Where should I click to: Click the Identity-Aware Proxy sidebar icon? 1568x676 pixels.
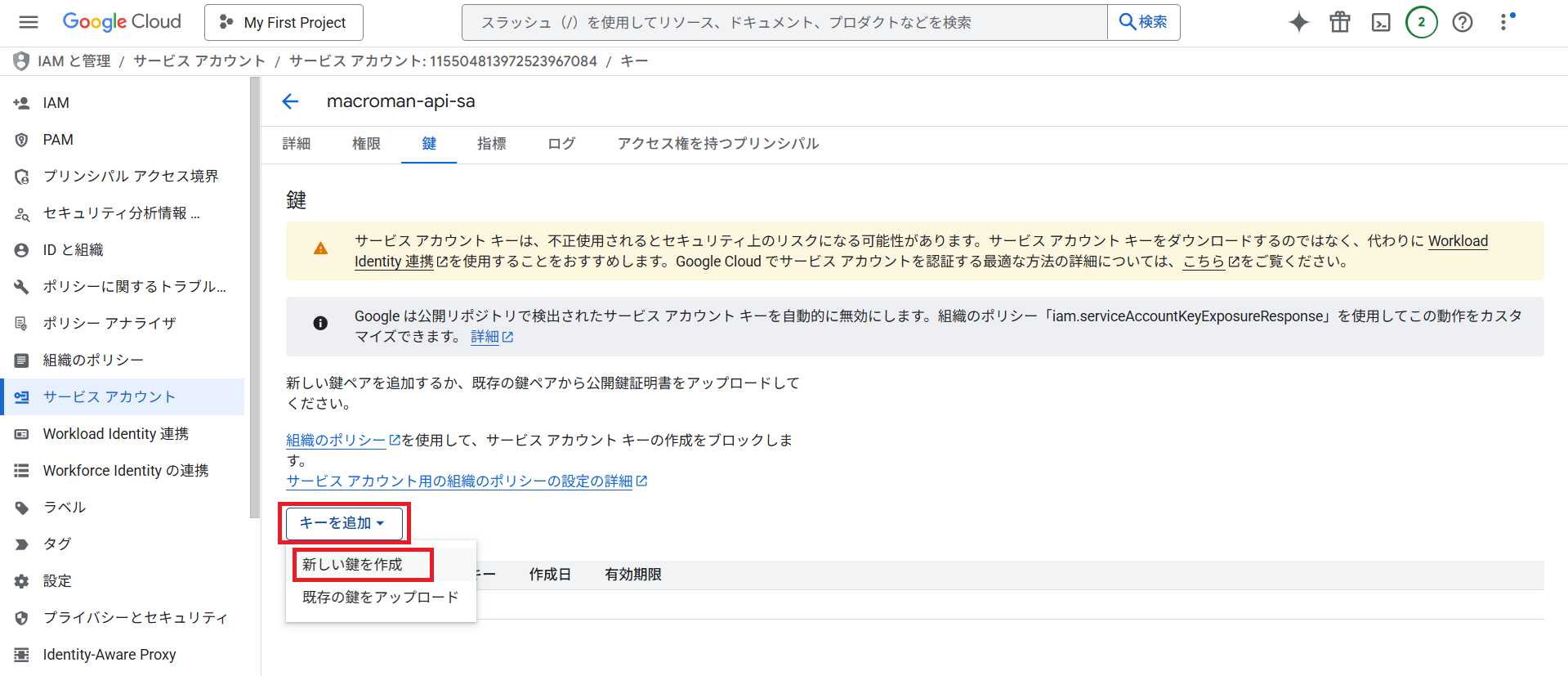pos(22,655)
